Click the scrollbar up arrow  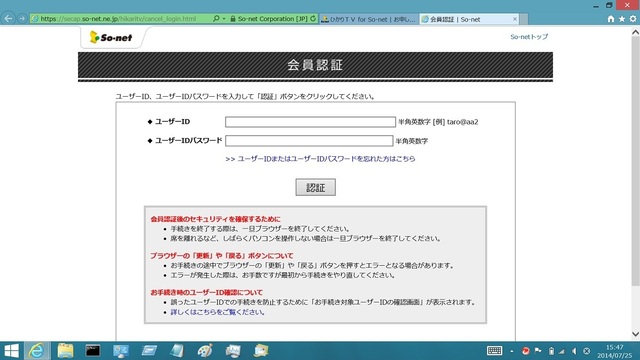[x=635, y=32]
